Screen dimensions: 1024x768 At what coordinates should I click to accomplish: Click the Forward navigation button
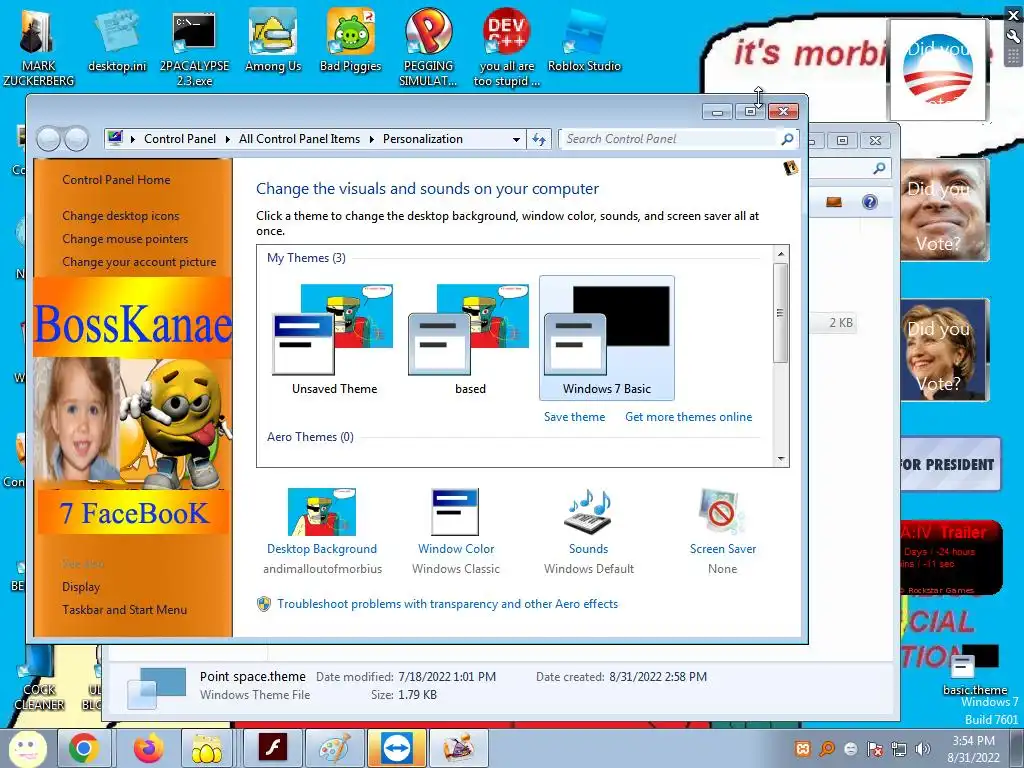click(x=76, y=139)
